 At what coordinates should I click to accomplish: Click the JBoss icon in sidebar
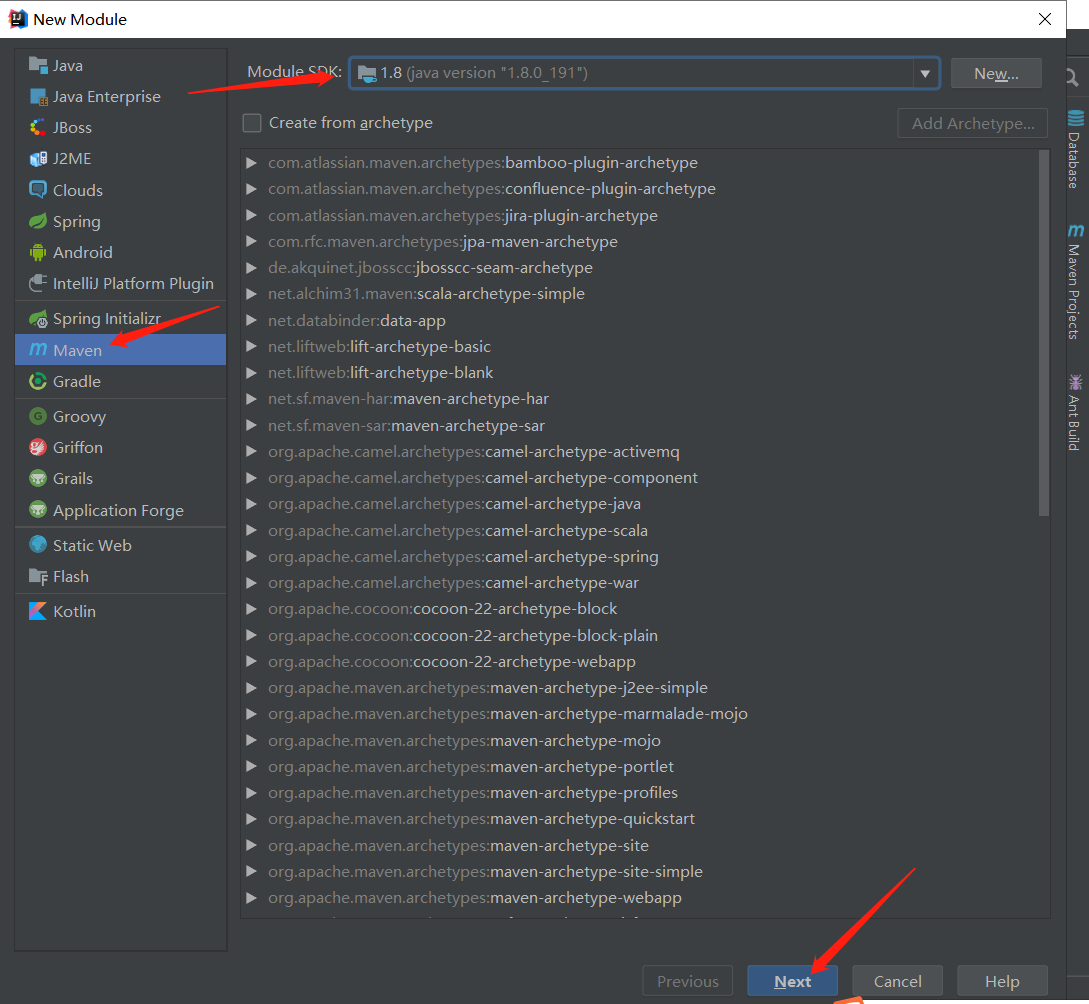(38, 127)
